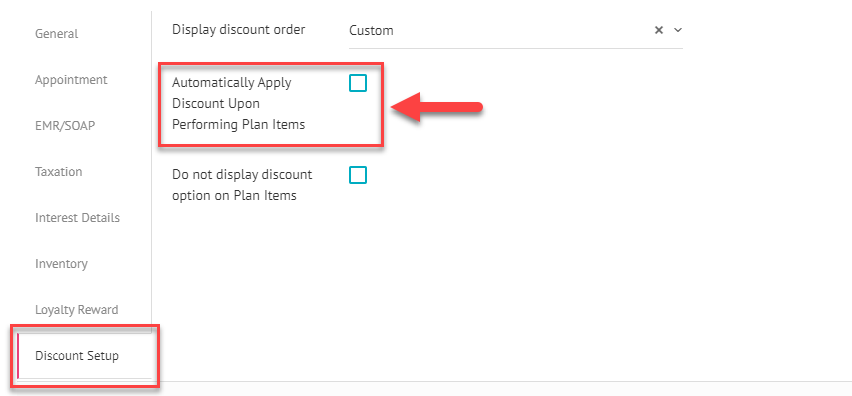Enable Automatically Apply Discount checkbox
Image resolution: width=852 pixels, height=396 pixels.
[358, 83]
